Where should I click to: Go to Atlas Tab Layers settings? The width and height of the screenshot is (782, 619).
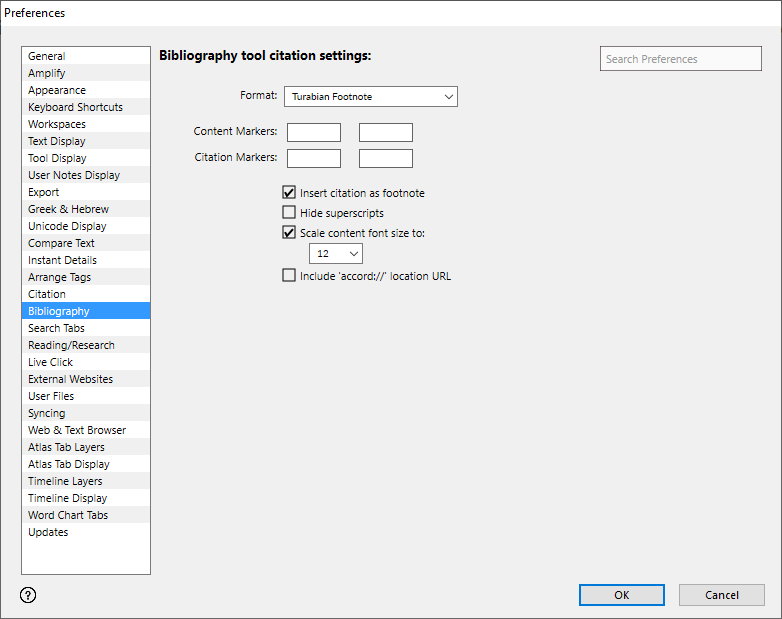(66, 447)
